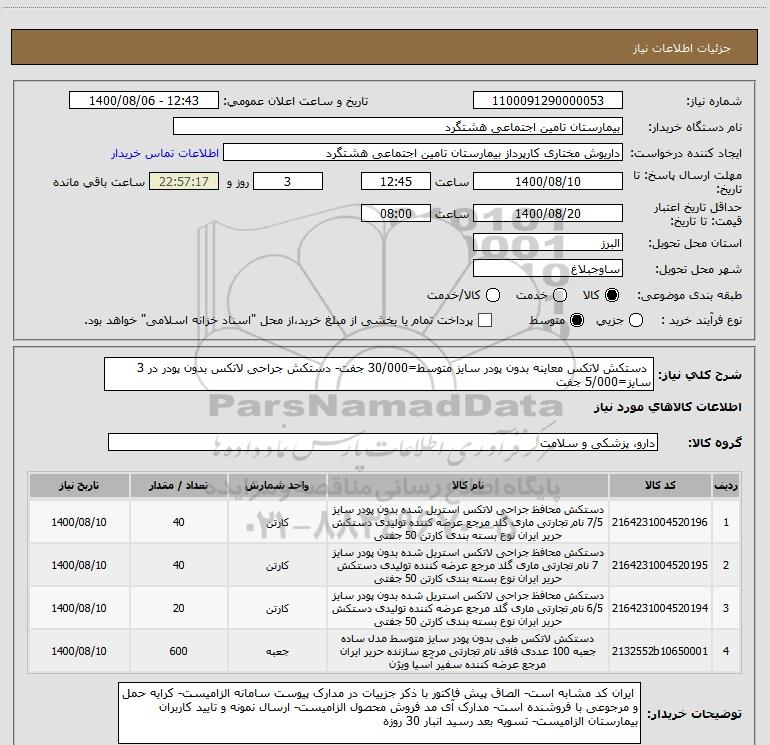Choose the متوسط purchase type radio
770x745 pixels.
[577, 320]
